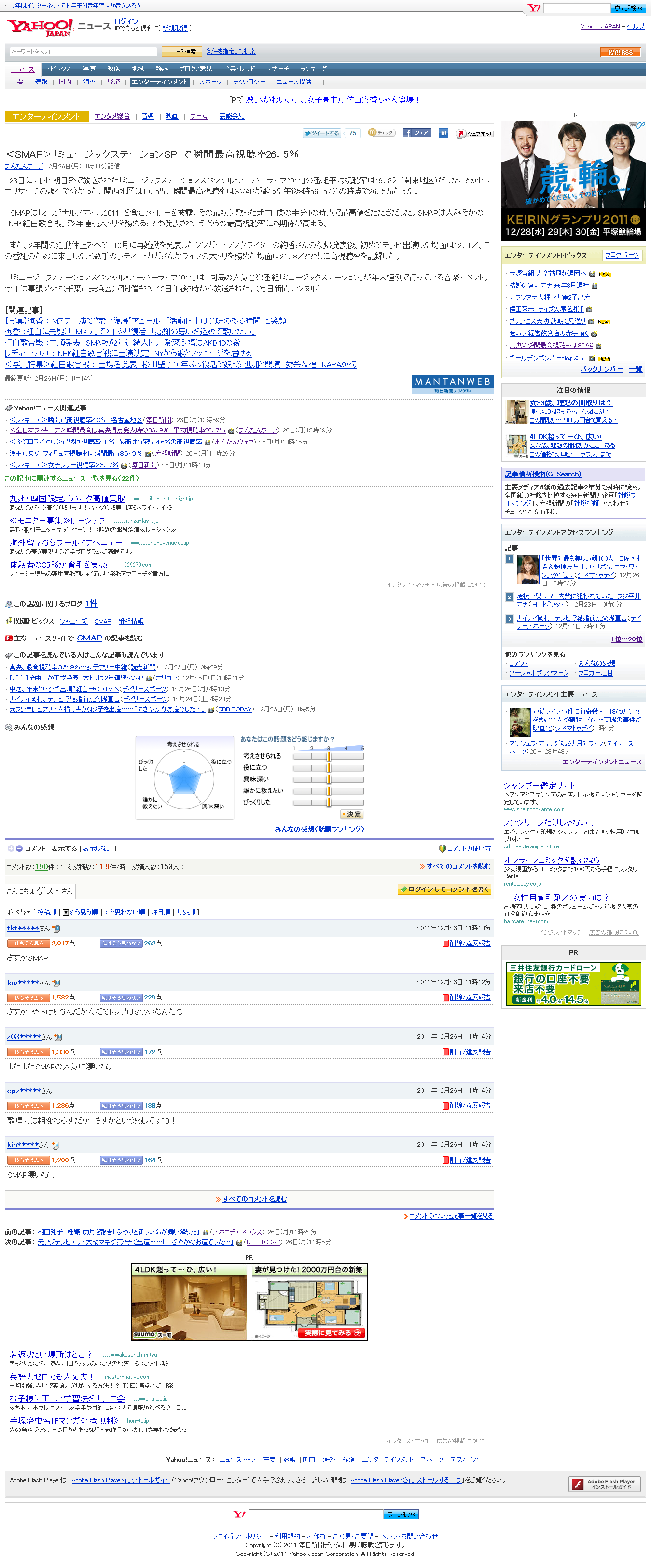Screen dimensions: 651x1568
Task: Click the Hatena B! bookmark icon
Action: (443, 133)
